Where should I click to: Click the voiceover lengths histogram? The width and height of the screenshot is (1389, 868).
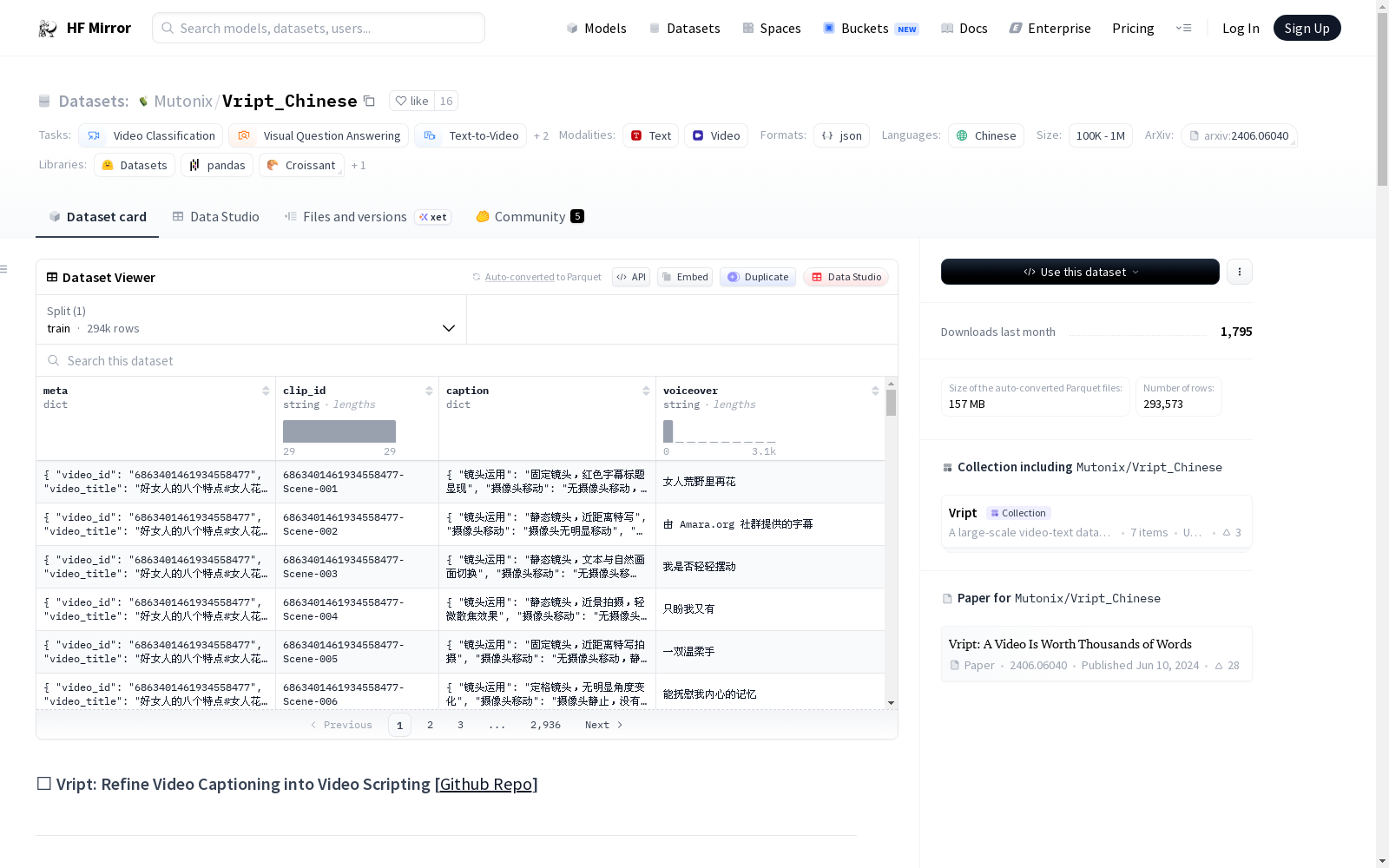click(719, 431)
